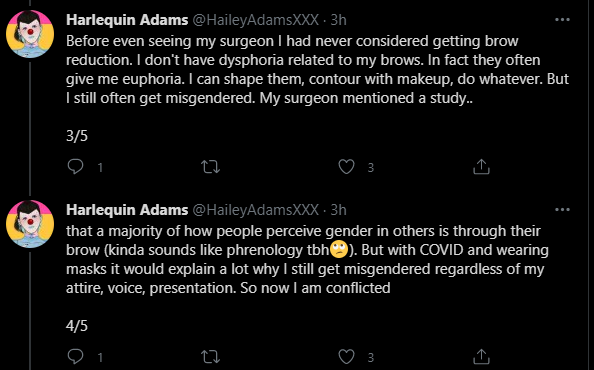Screen dimensions: 594x370
Task: Open the tweet about brow reduction surgery
Action: tap(317, 69)
